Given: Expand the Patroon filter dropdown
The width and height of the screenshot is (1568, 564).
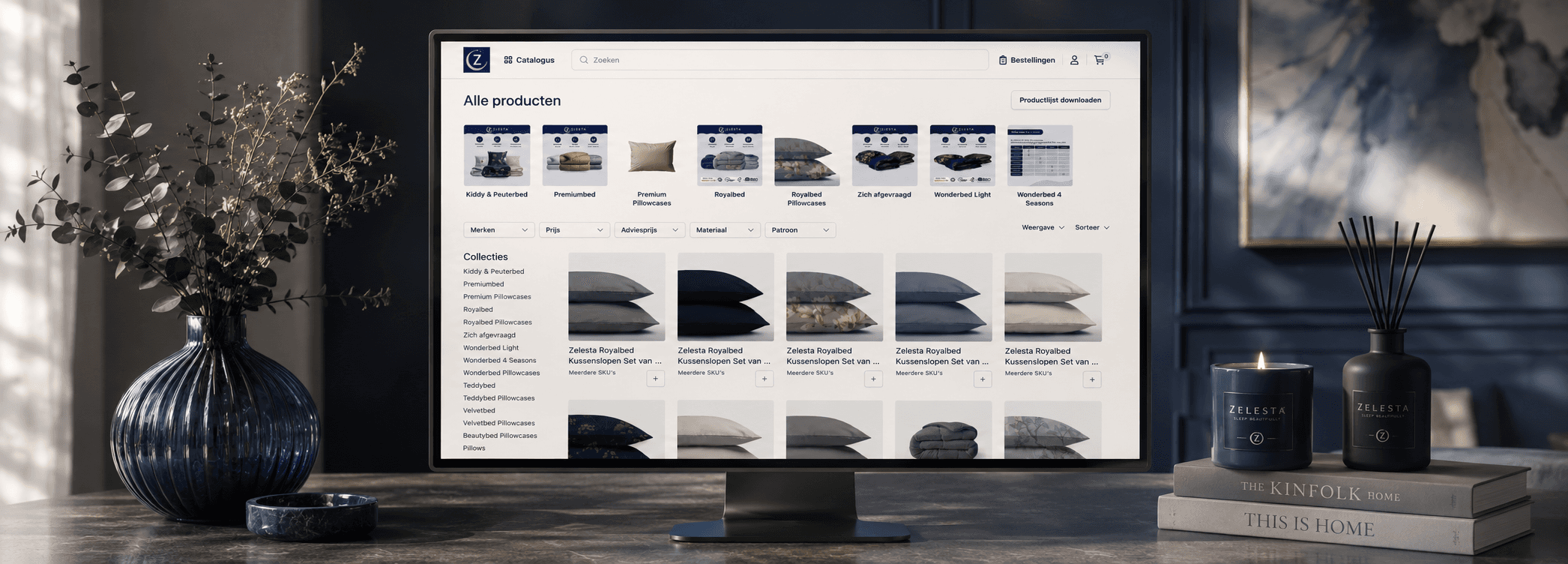Looking at the screenshot, I should coord(800,230).
